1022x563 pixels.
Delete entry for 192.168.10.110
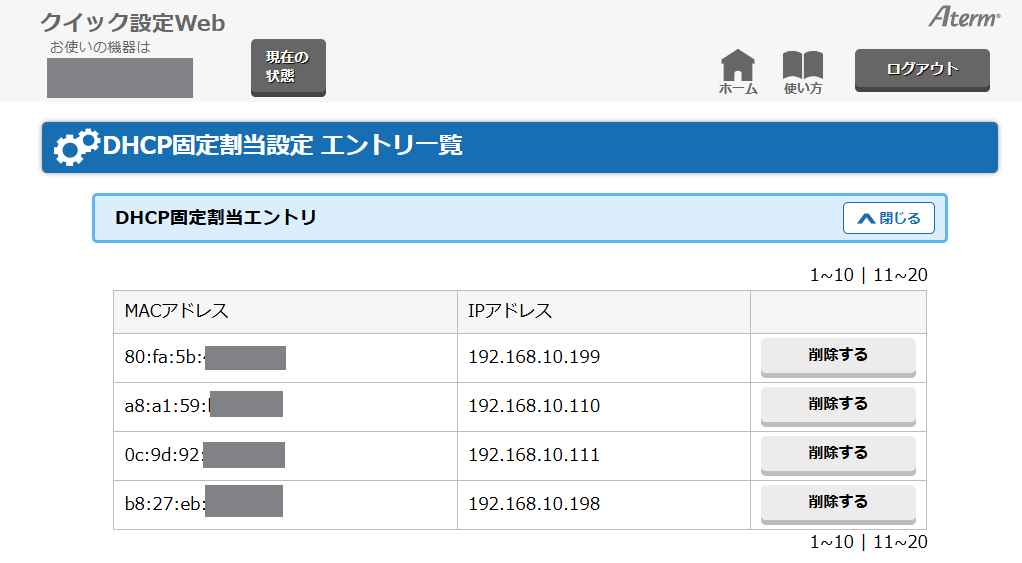[x=838, y=405]
